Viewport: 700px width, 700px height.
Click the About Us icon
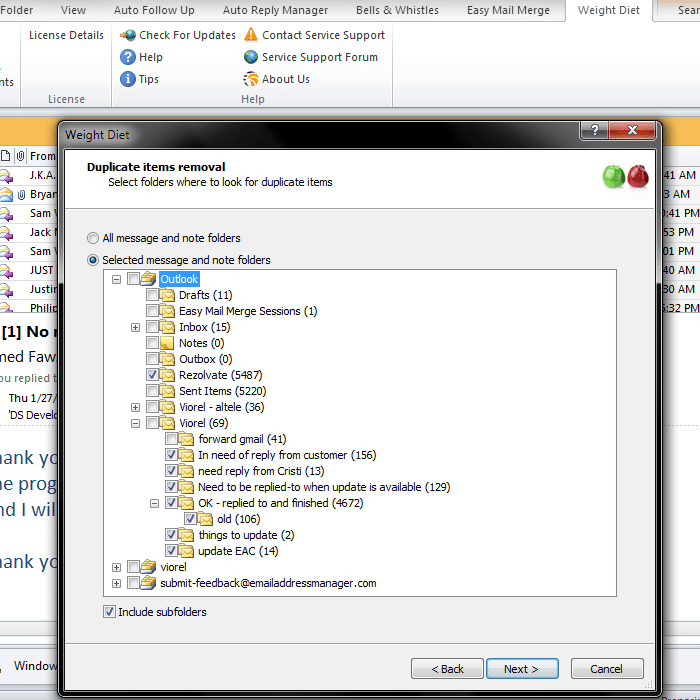coord(251,79)
